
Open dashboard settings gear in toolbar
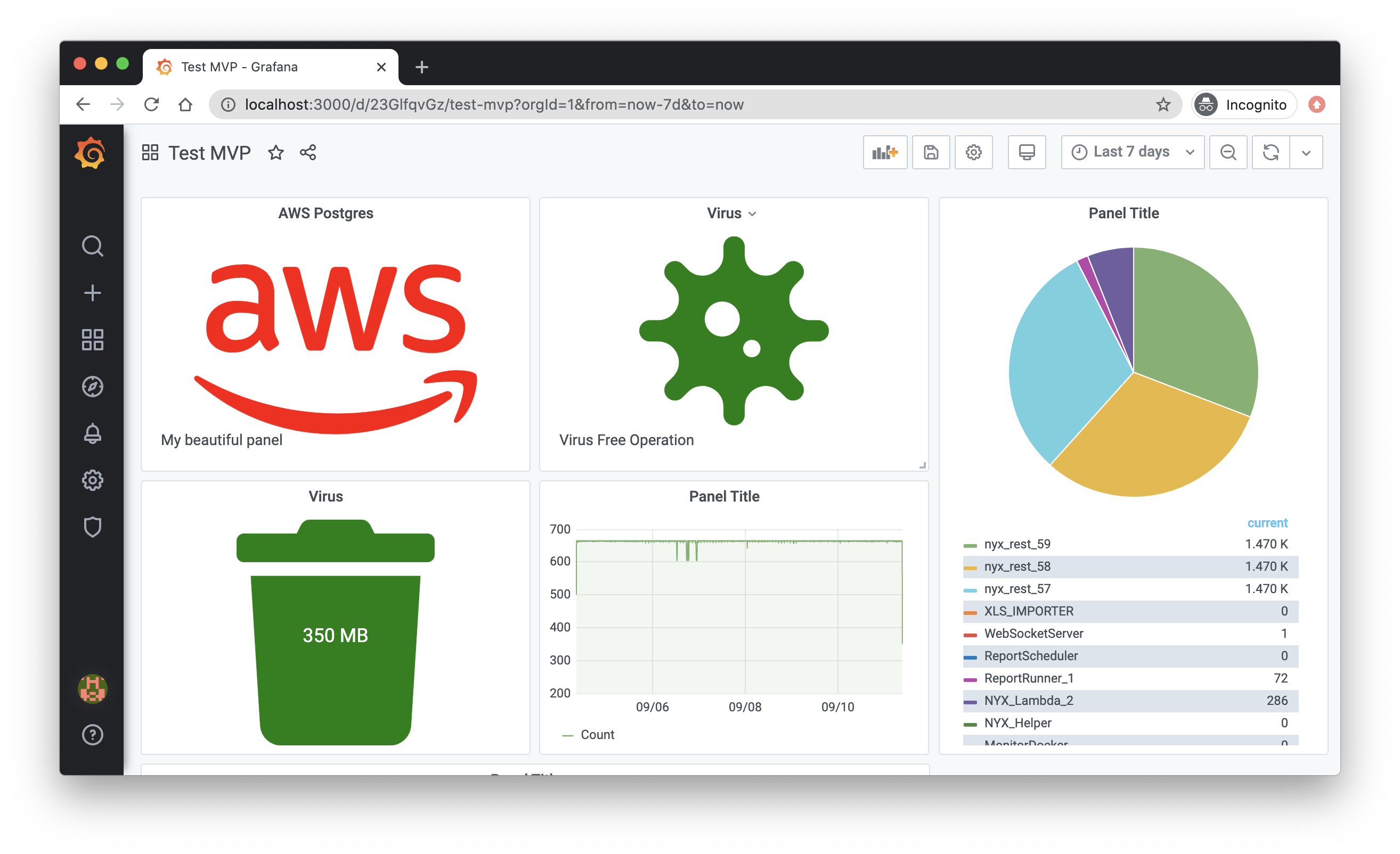(973, 152)
